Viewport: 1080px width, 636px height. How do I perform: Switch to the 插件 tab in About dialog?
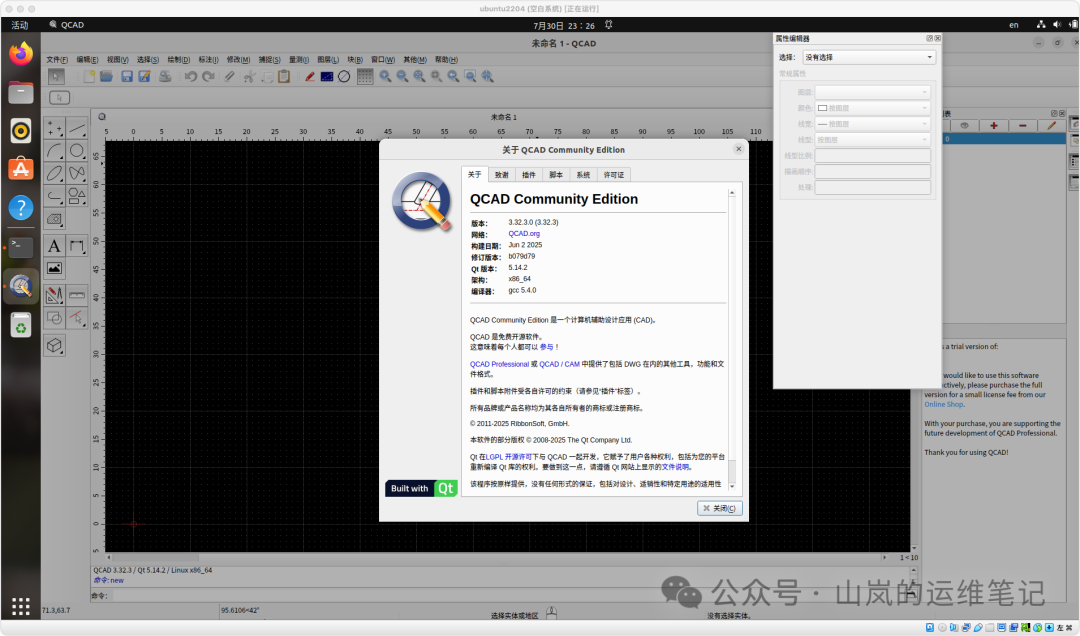tap(529, 174)
